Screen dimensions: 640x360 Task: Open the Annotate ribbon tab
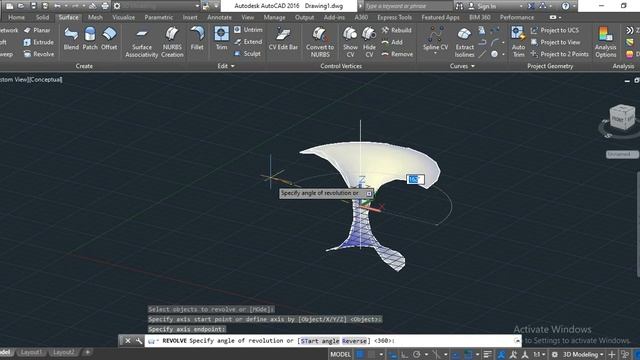[x=219, y=17]
